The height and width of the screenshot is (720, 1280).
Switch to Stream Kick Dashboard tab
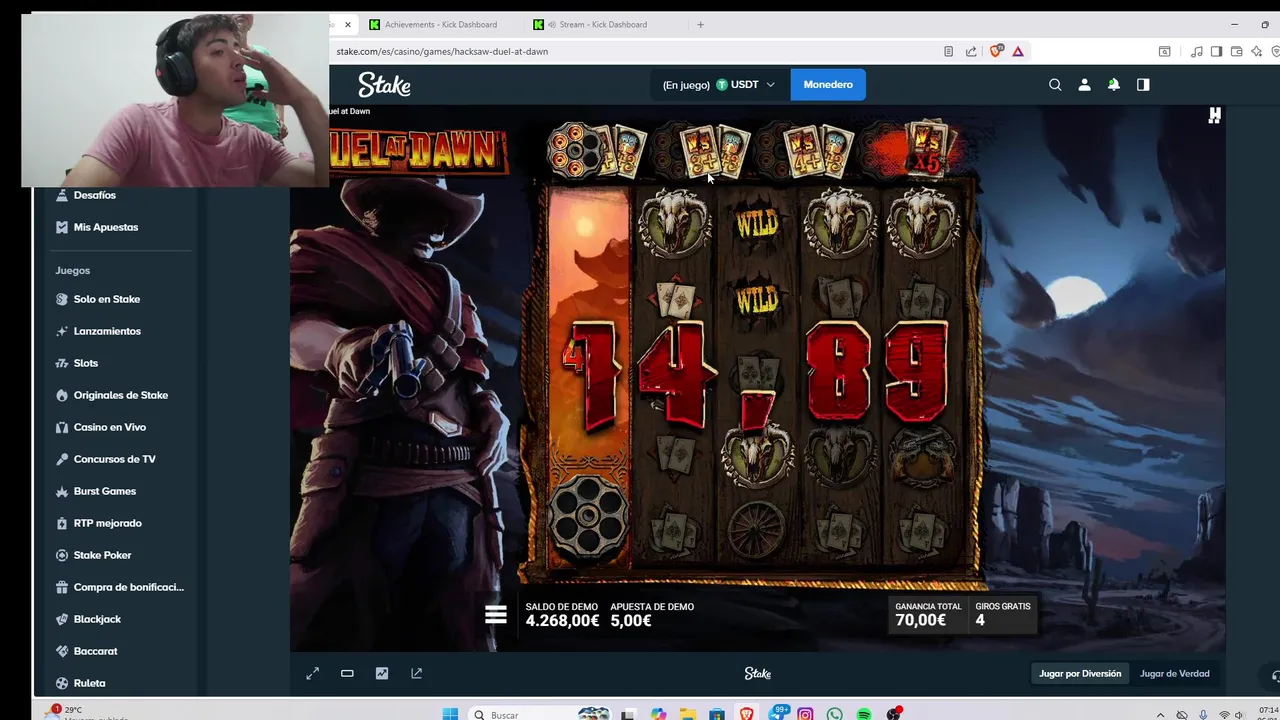[x=603, y=24]
